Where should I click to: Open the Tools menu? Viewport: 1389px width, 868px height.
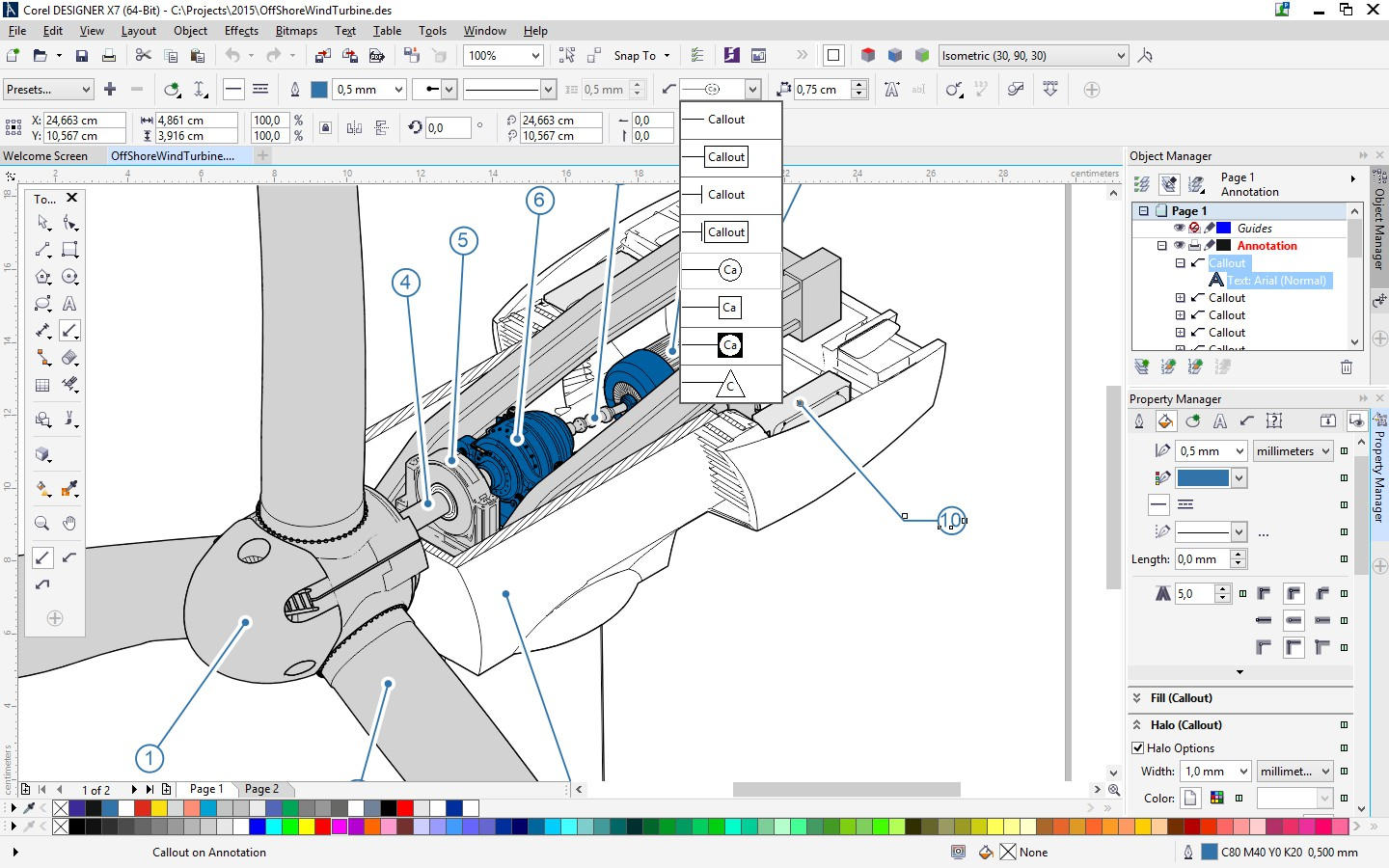[432, 31]
